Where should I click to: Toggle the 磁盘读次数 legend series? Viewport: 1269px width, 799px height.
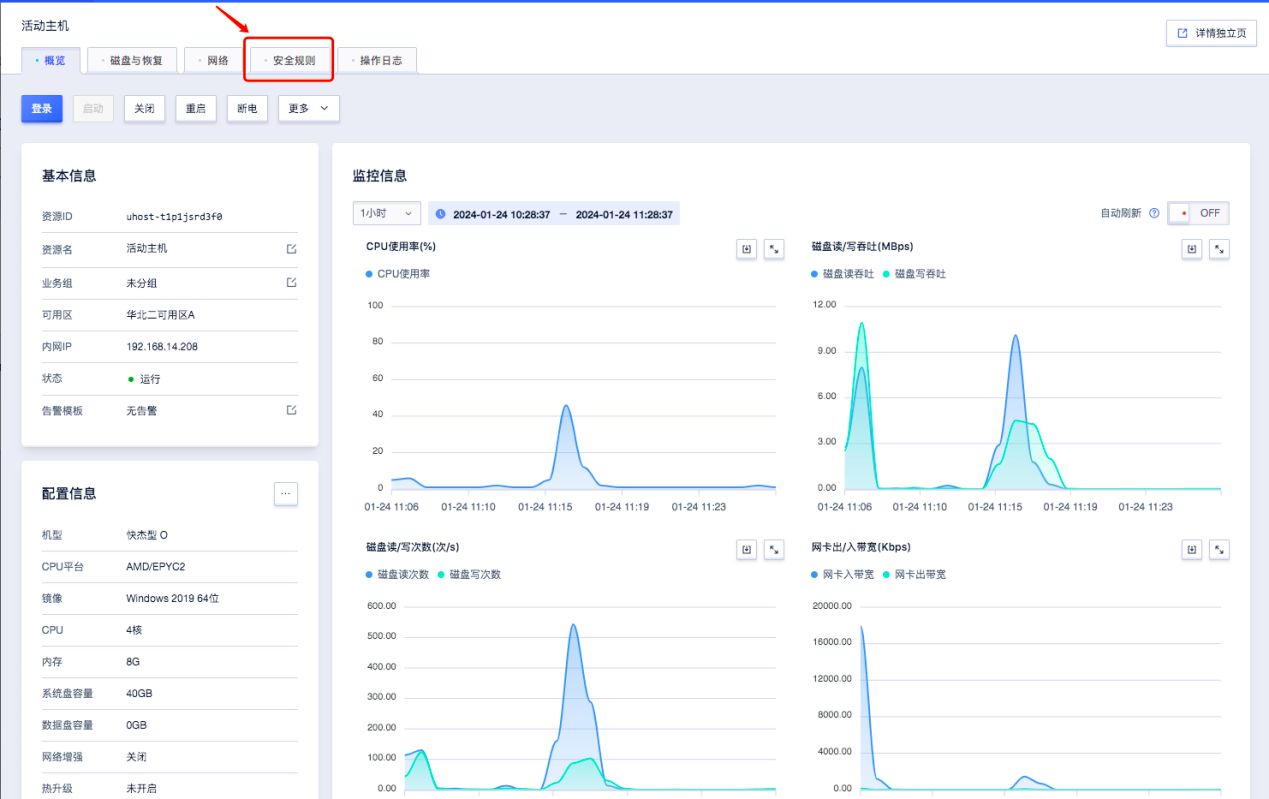tap(398, 574)
